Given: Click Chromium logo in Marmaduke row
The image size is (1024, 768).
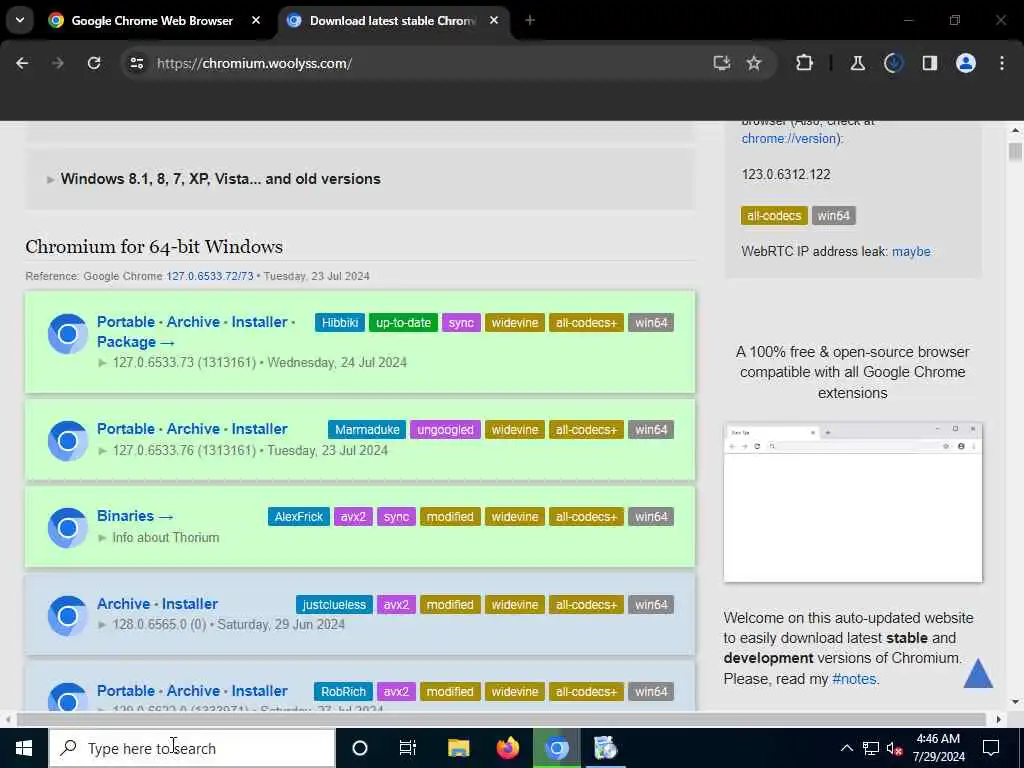Looking at the screenshot, I should [x=67, y=441].
